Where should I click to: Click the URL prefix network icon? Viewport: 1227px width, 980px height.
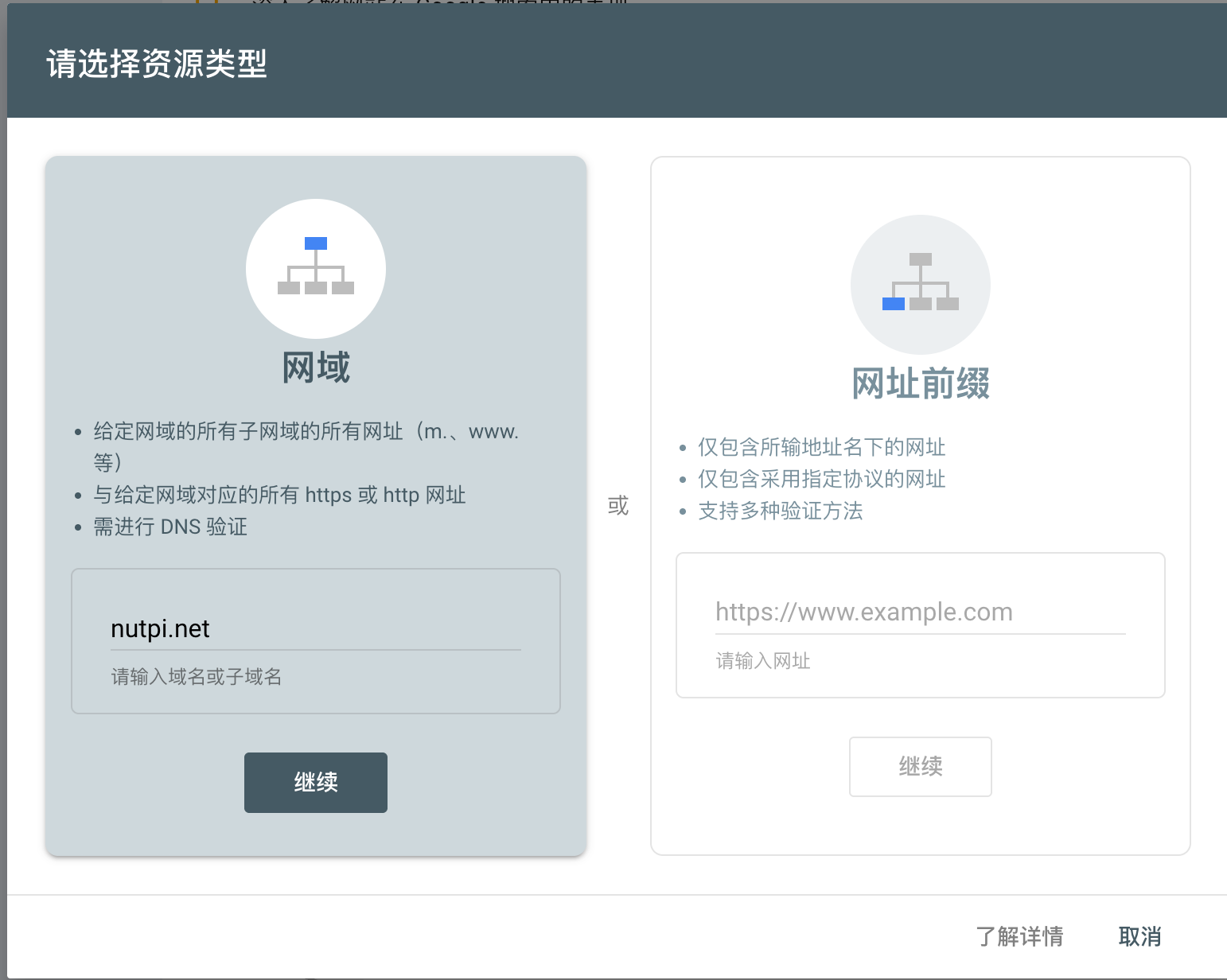(921, 284)
